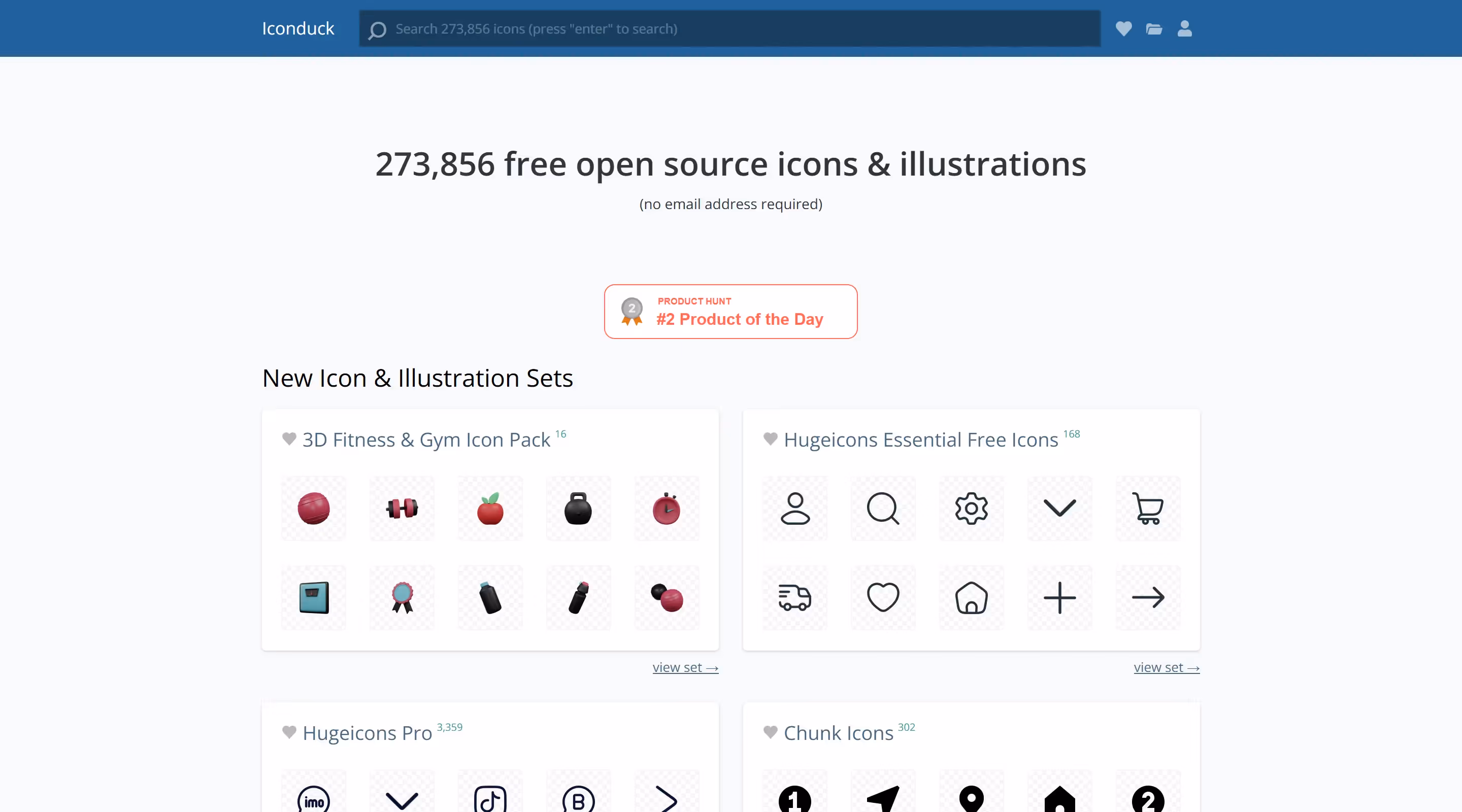Select the red stopwatch 3D icon

click(667, 509)
